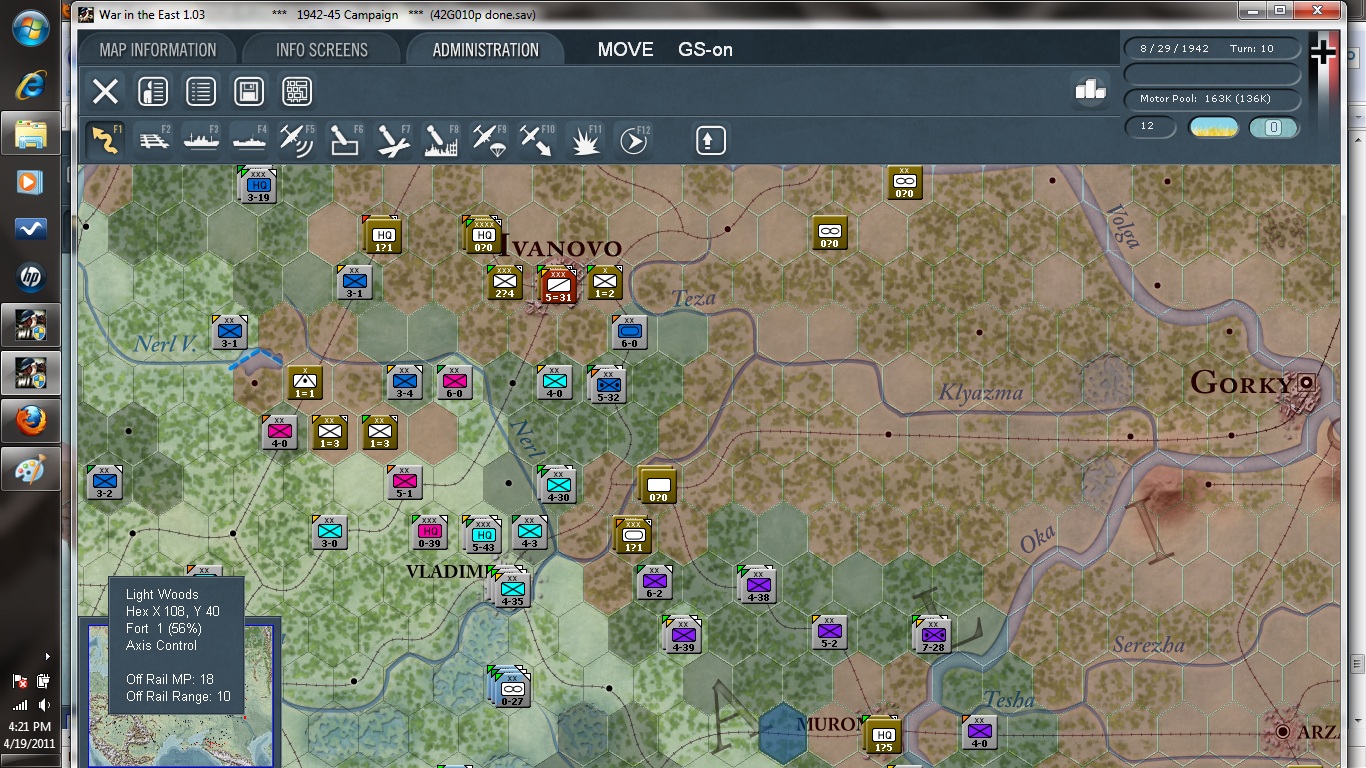Select the 224 Soviet unit near Ivanovo

click(506, 282)
